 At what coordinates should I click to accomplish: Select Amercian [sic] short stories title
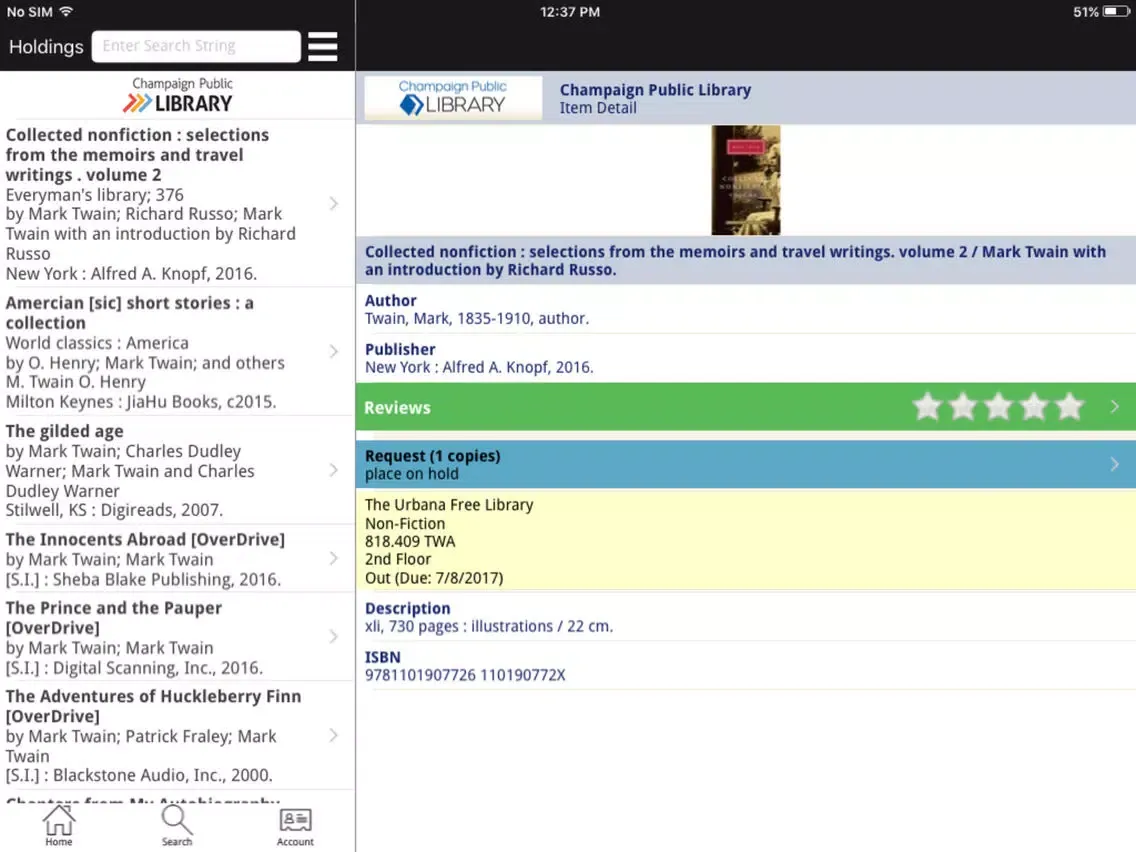(130, 313)
